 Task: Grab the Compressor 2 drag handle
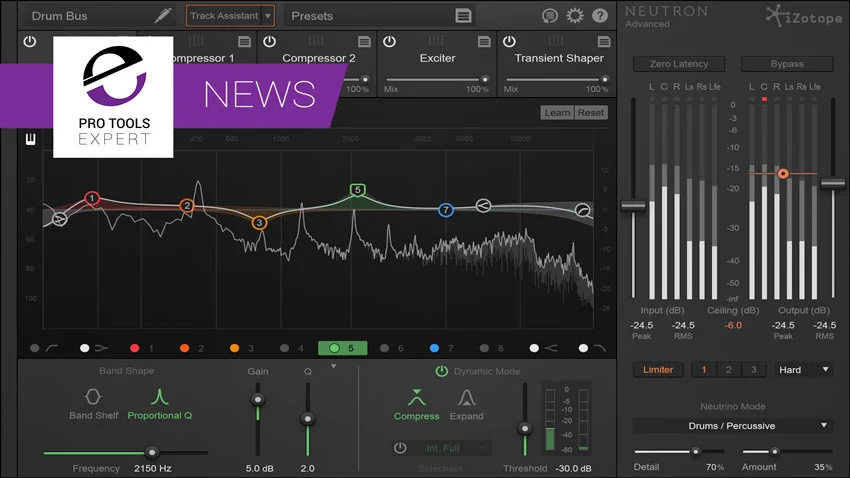(316, 40)
